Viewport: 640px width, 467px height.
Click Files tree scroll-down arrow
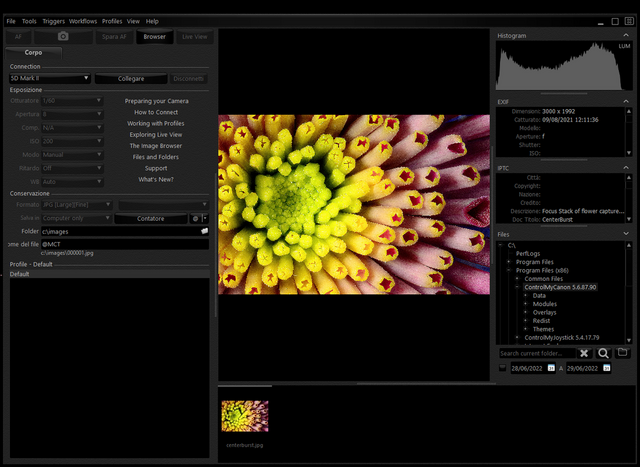point(629,340)
